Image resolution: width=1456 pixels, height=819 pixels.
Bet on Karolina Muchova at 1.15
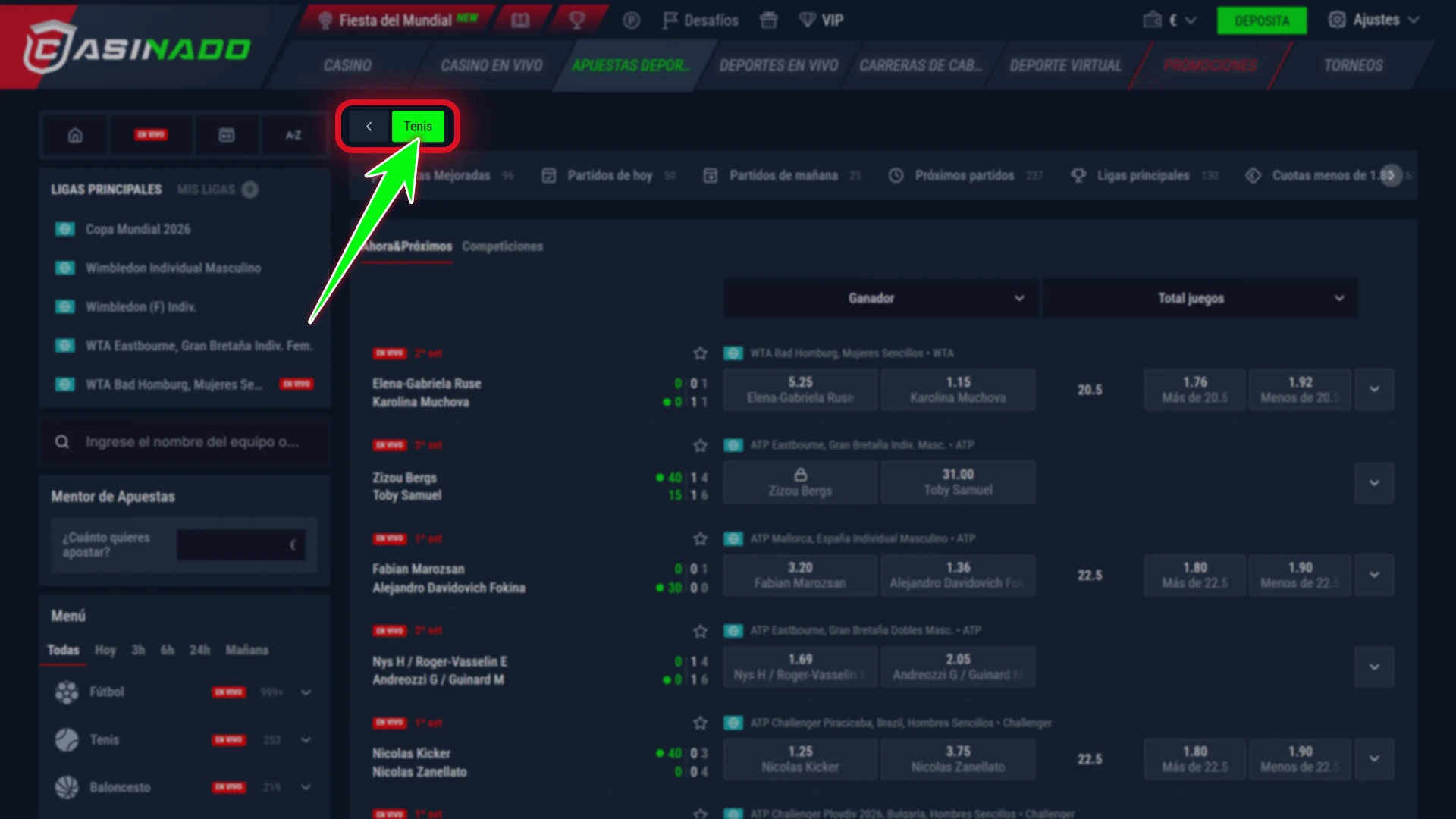(x=958, y=390)
